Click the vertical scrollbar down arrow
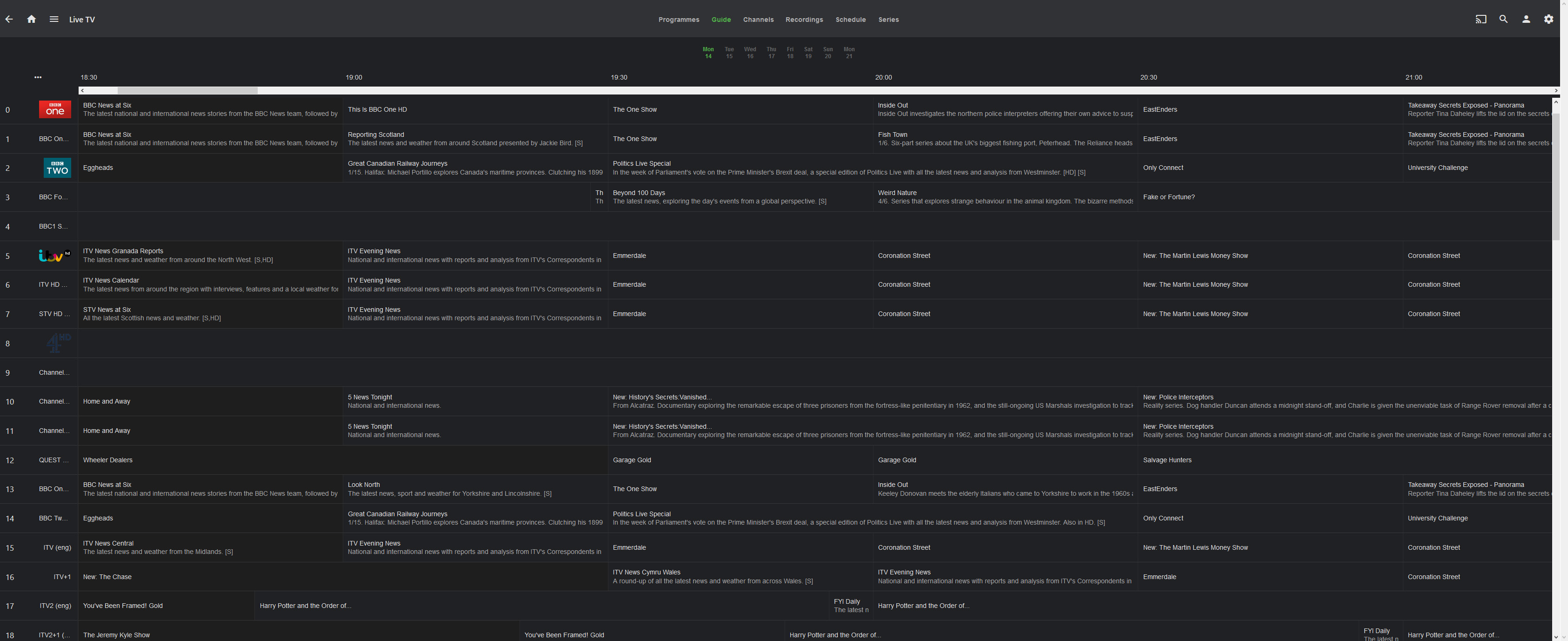The height and width of the screenshot is (641, 1568). 1556,637
